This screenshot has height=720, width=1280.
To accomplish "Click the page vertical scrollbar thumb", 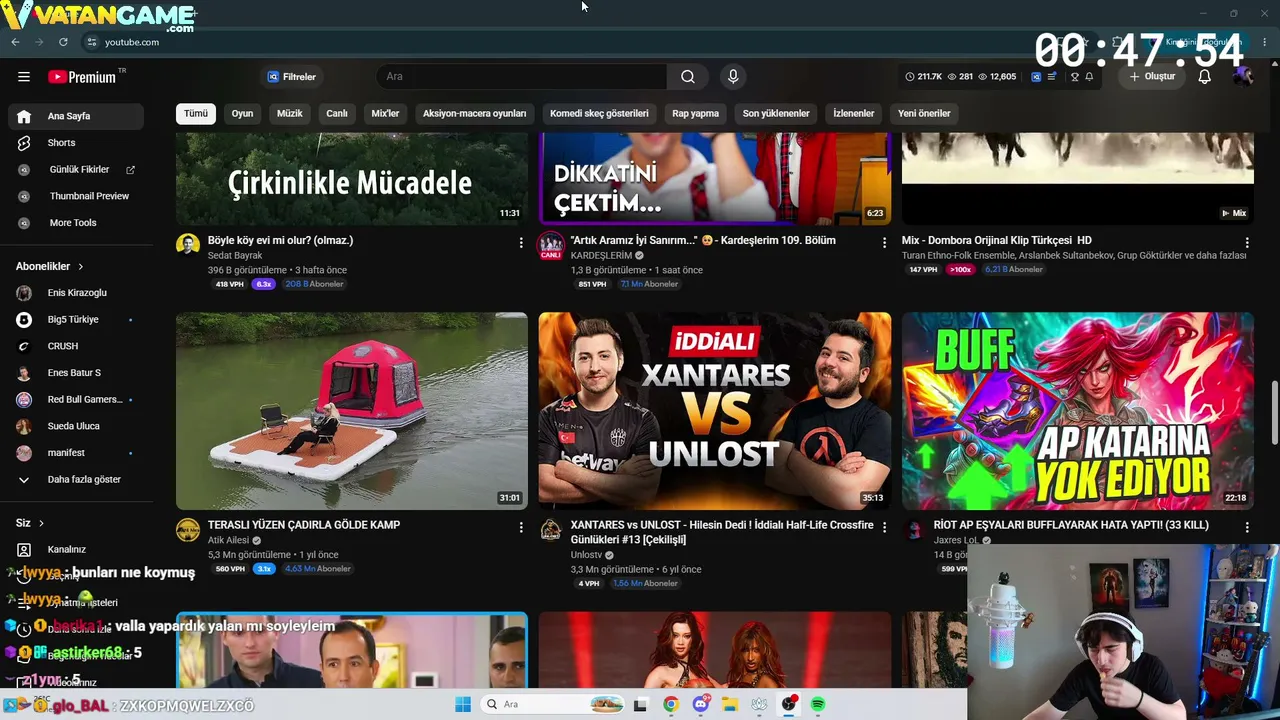I will (1274, 412).
